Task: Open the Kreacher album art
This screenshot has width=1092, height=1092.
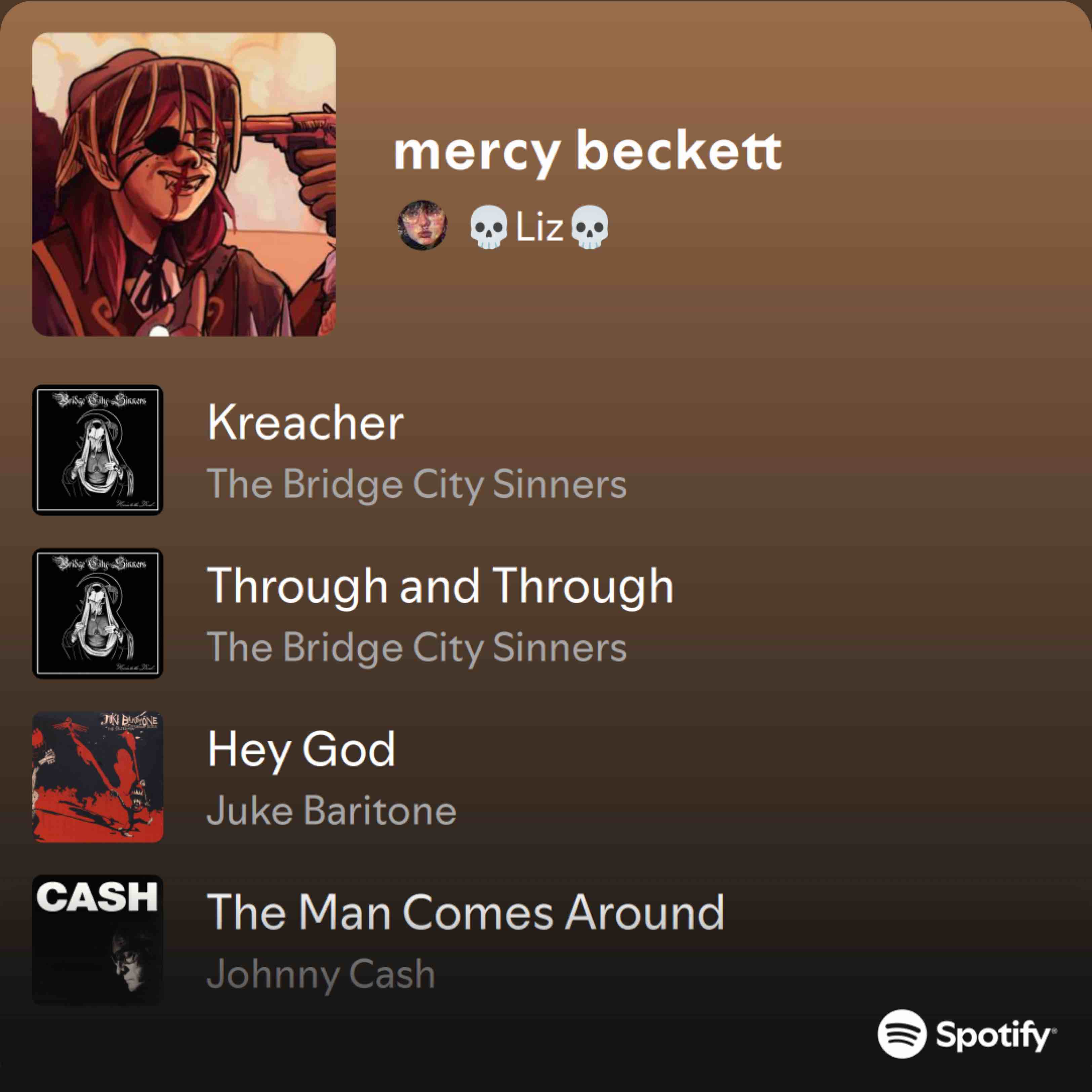Action: point(98,450)
